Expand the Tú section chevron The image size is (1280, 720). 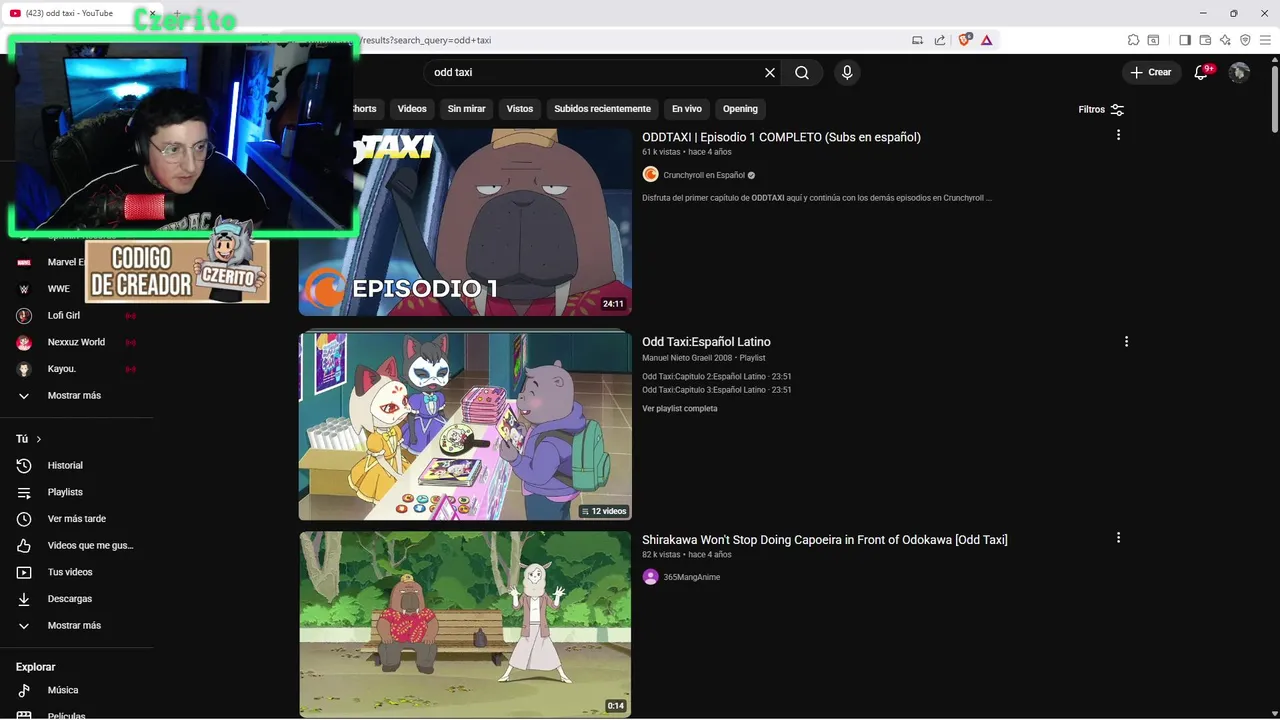tap(39, 439)
